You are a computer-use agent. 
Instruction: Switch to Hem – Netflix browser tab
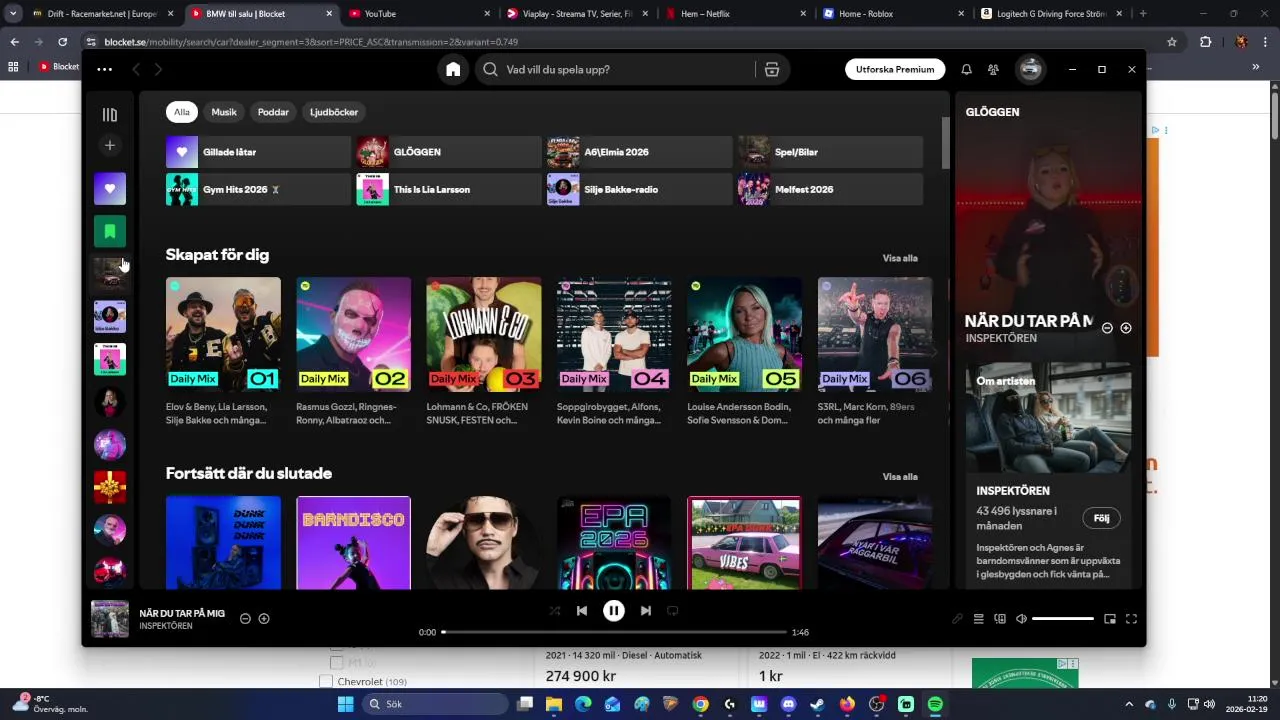click(x=735, y=14)
